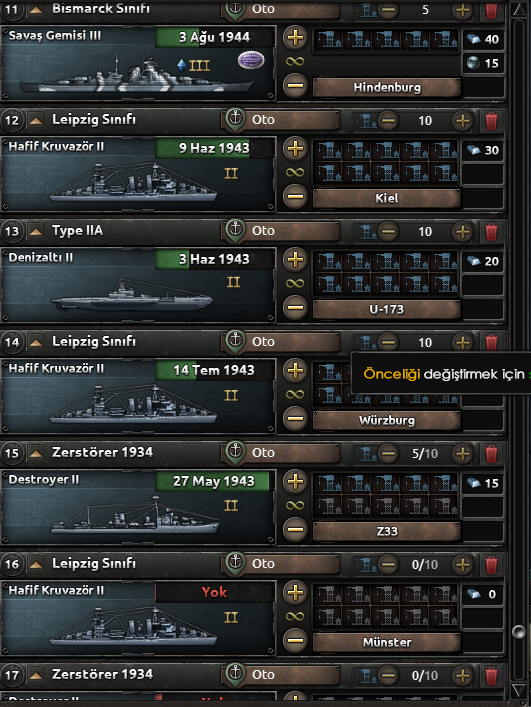Toggle infinite production for U-173 submarine
531x707 pixels.
[295, 284]
